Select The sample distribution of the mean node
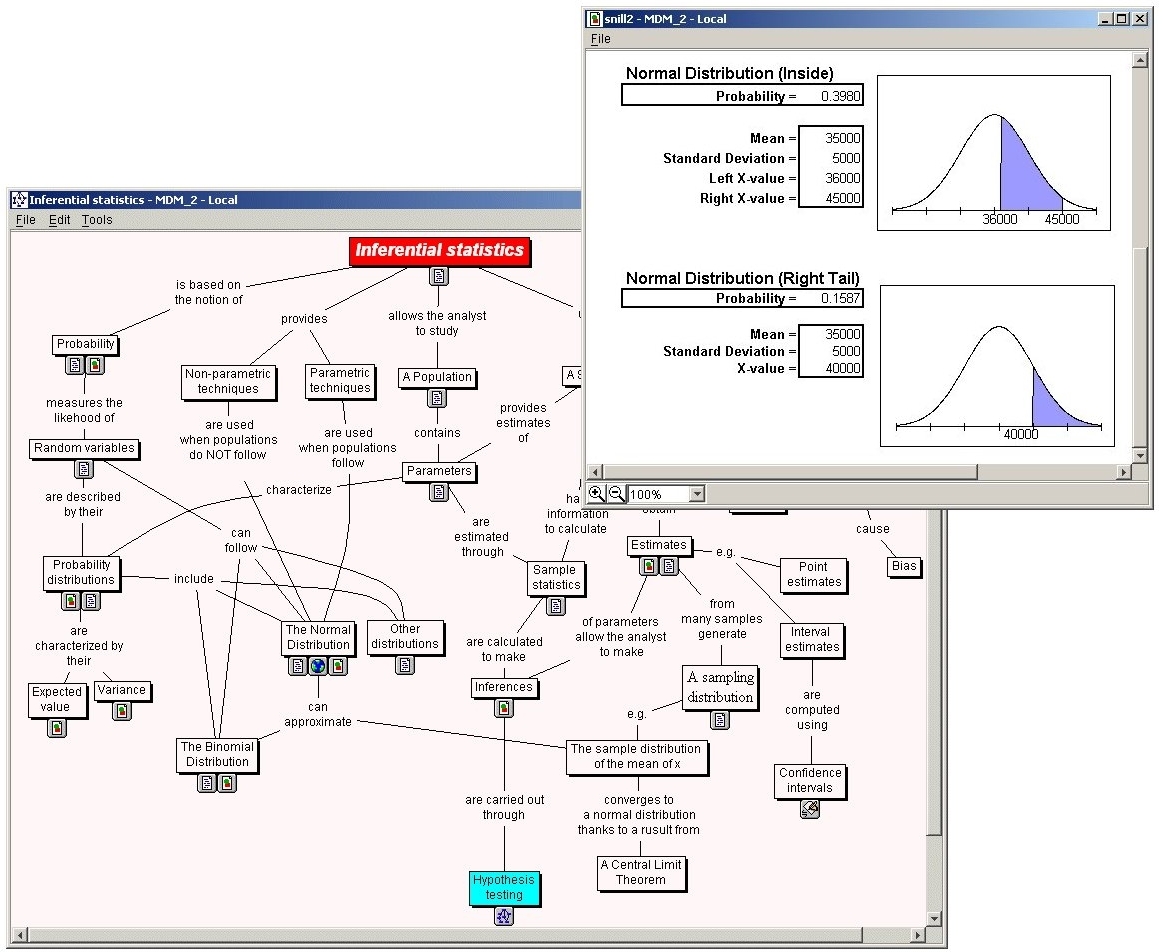Screen dimensions: 1163x952 [x=636, y=757]
